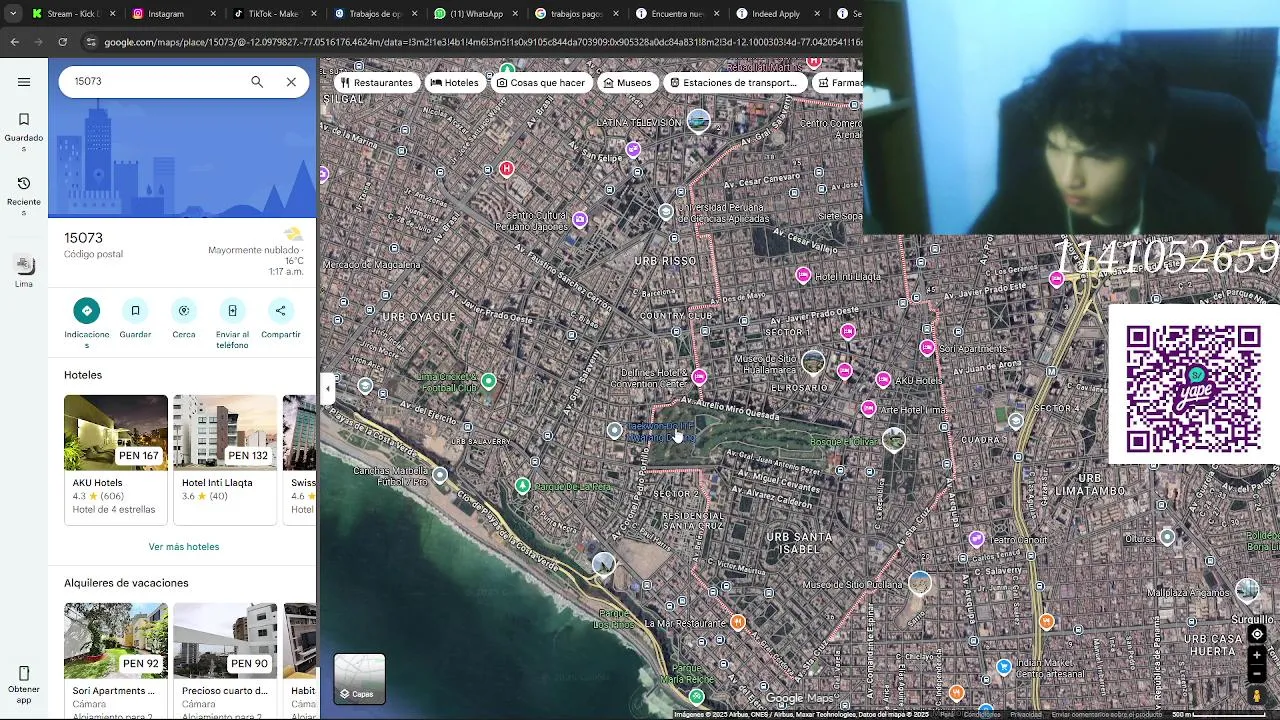This screenshot has height=720, width=1280.
Task: Click Universidad Peruana de Ciencias Aplicadas pin
Action: point(666,211)
